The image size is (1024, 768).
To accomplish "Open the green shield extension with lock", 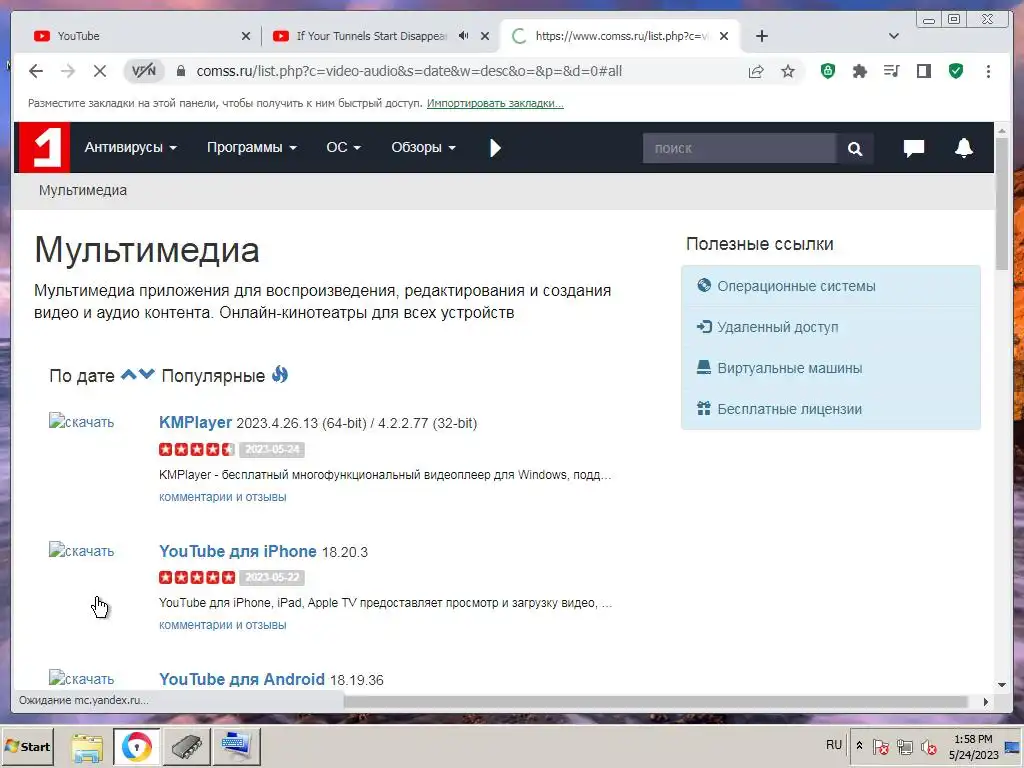I will point(827,71).
